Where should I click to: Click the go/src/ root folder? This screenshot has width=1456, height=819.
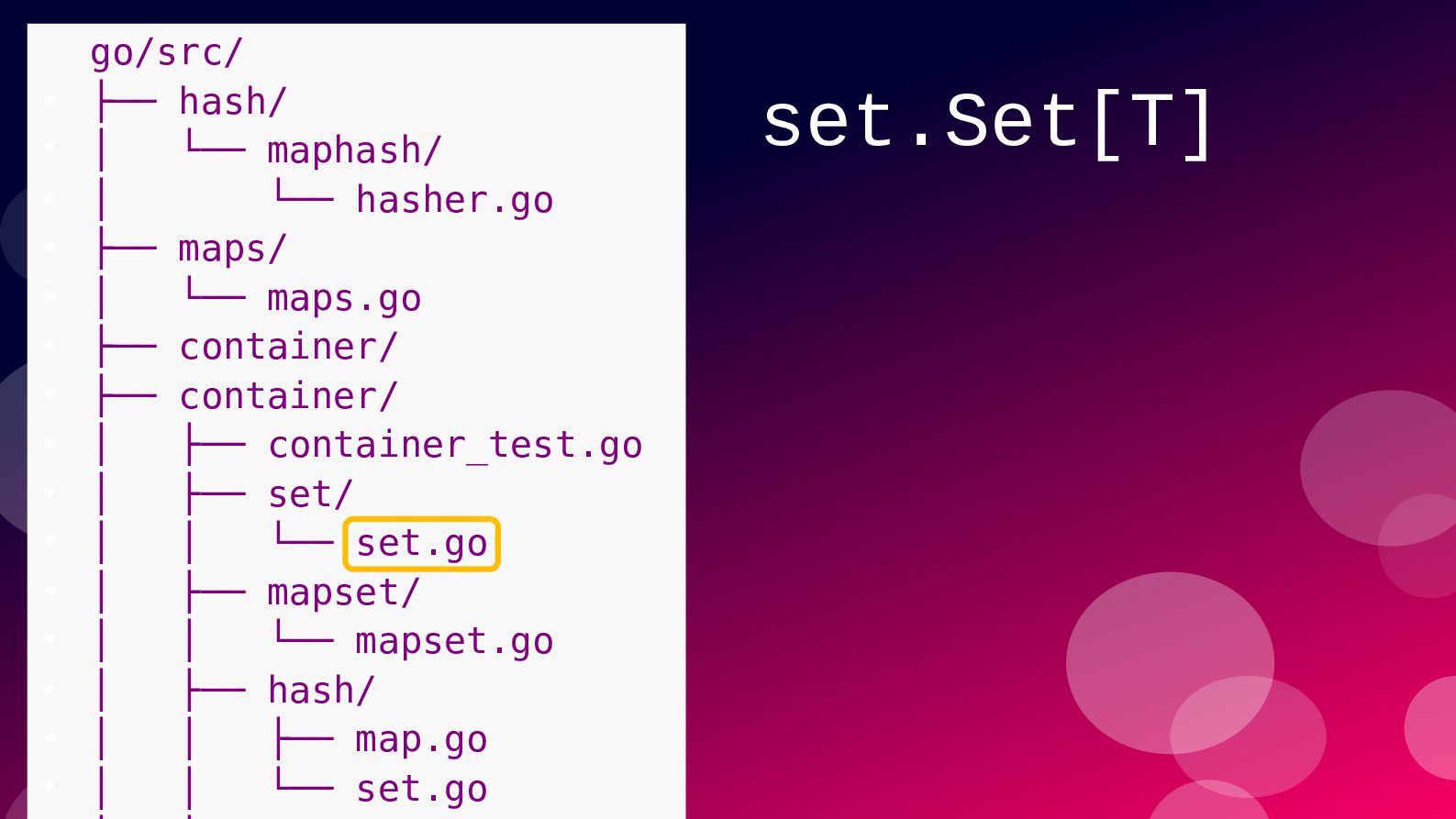pyautogui.click(x=166, y=53)
